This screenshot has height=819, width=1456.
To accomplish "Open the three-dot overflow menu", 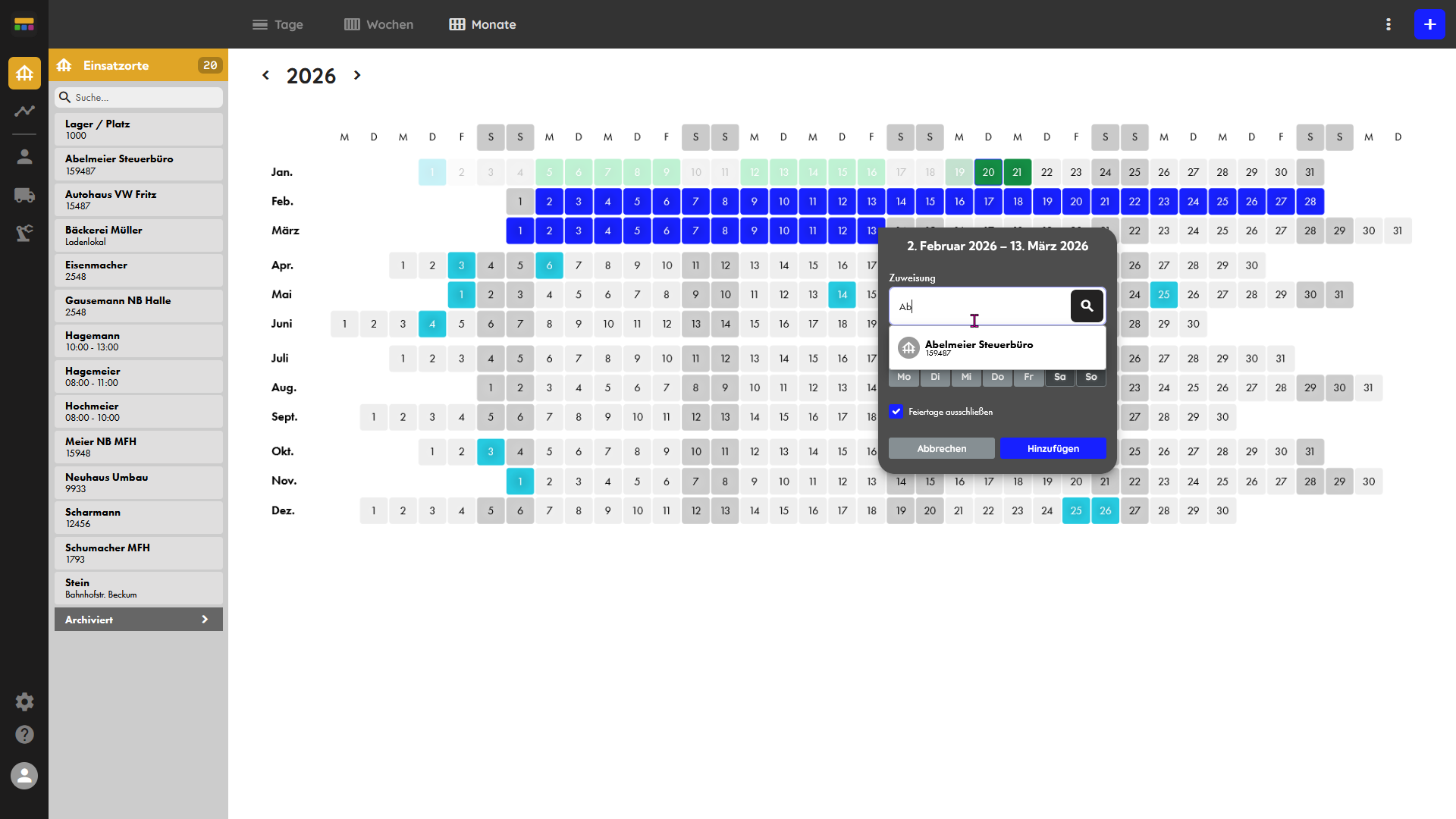I will (x=1389, y=24).
